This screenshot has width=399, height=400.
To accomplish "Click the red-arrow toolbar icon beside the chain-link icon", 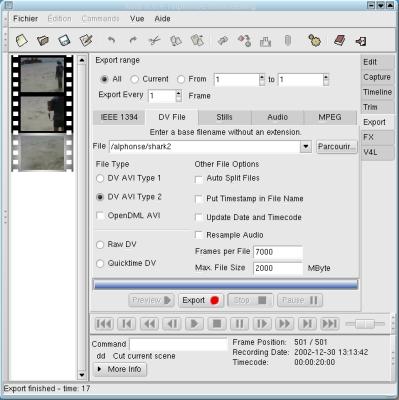I will point(244,41).
